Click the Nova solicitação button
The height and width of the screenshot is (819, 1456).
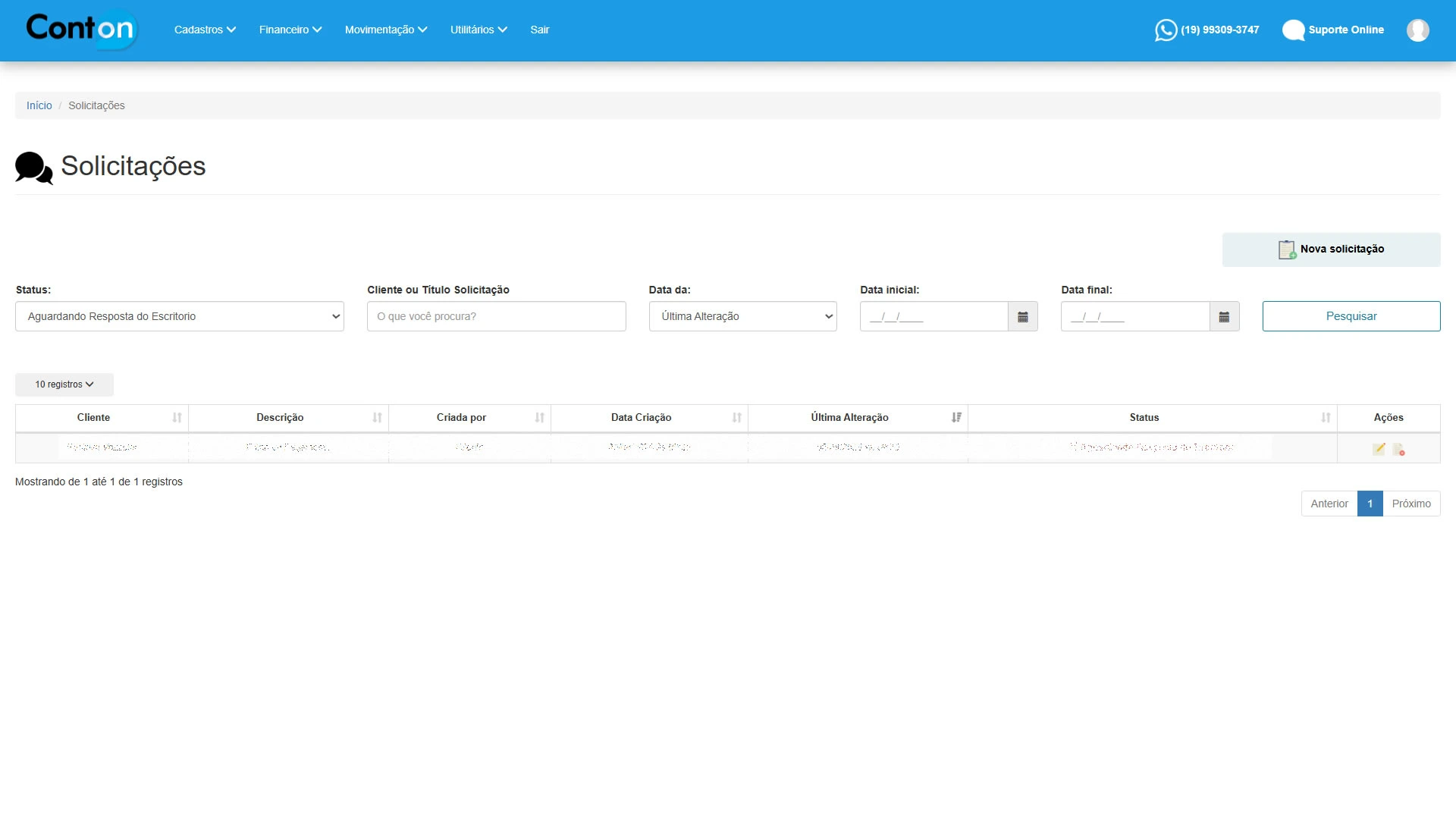1331,249
